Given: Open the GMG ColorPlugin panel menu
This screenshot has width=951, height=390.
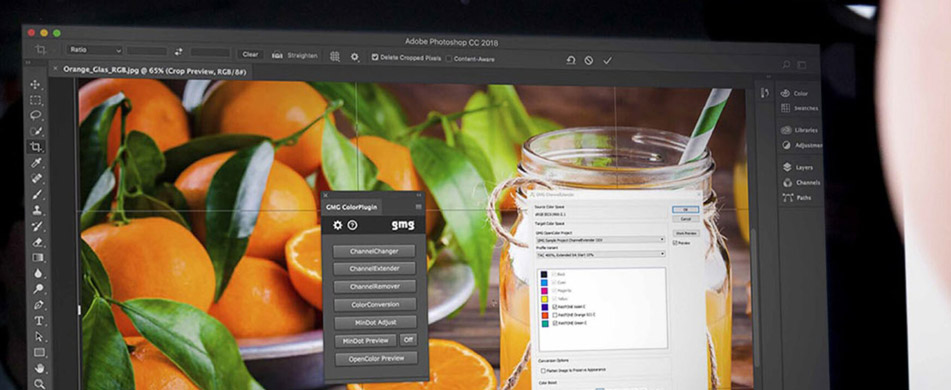Looking at the screenshot, I should click(418, 207).
